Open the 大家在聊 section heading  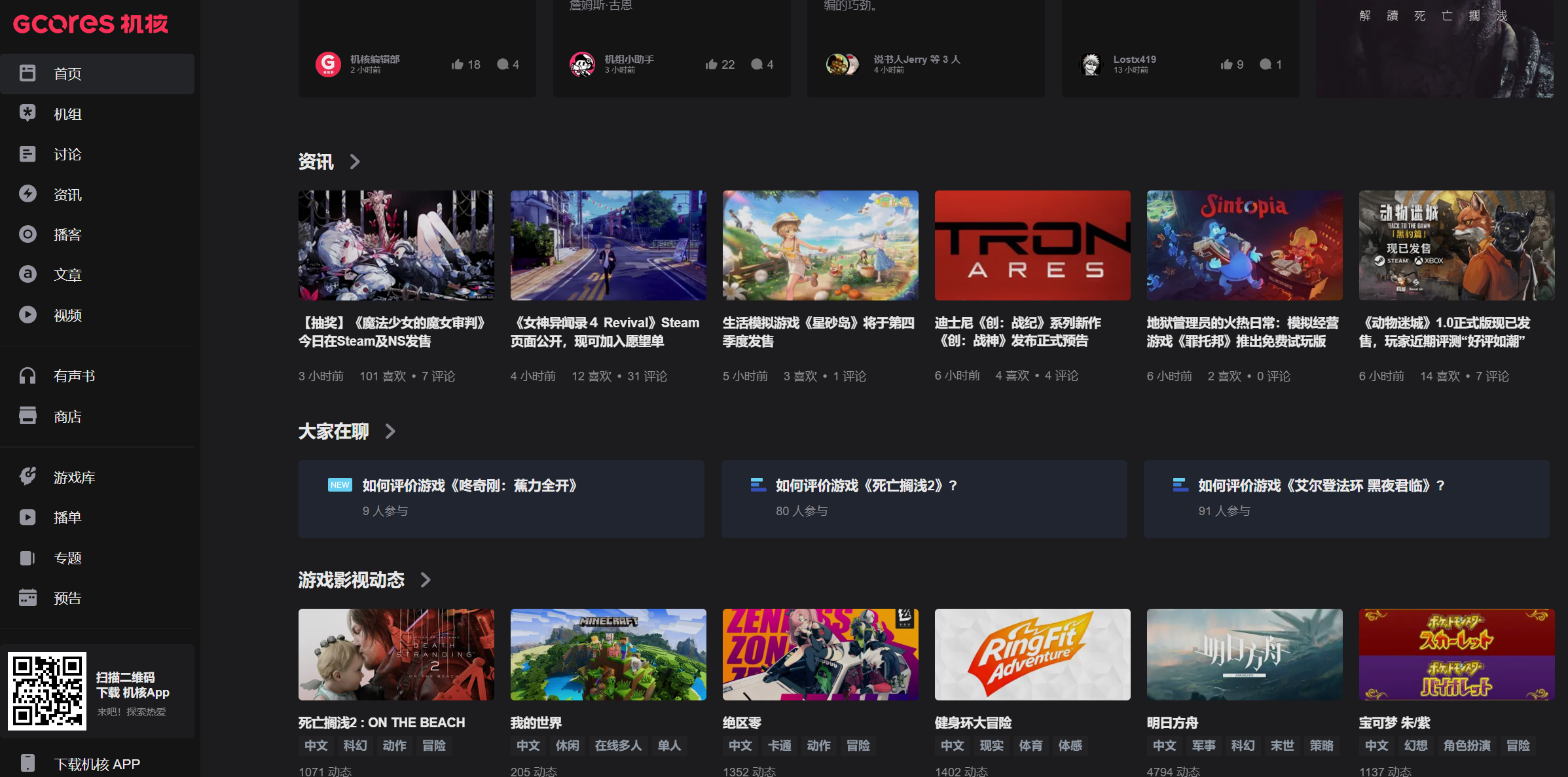(333, 431)
